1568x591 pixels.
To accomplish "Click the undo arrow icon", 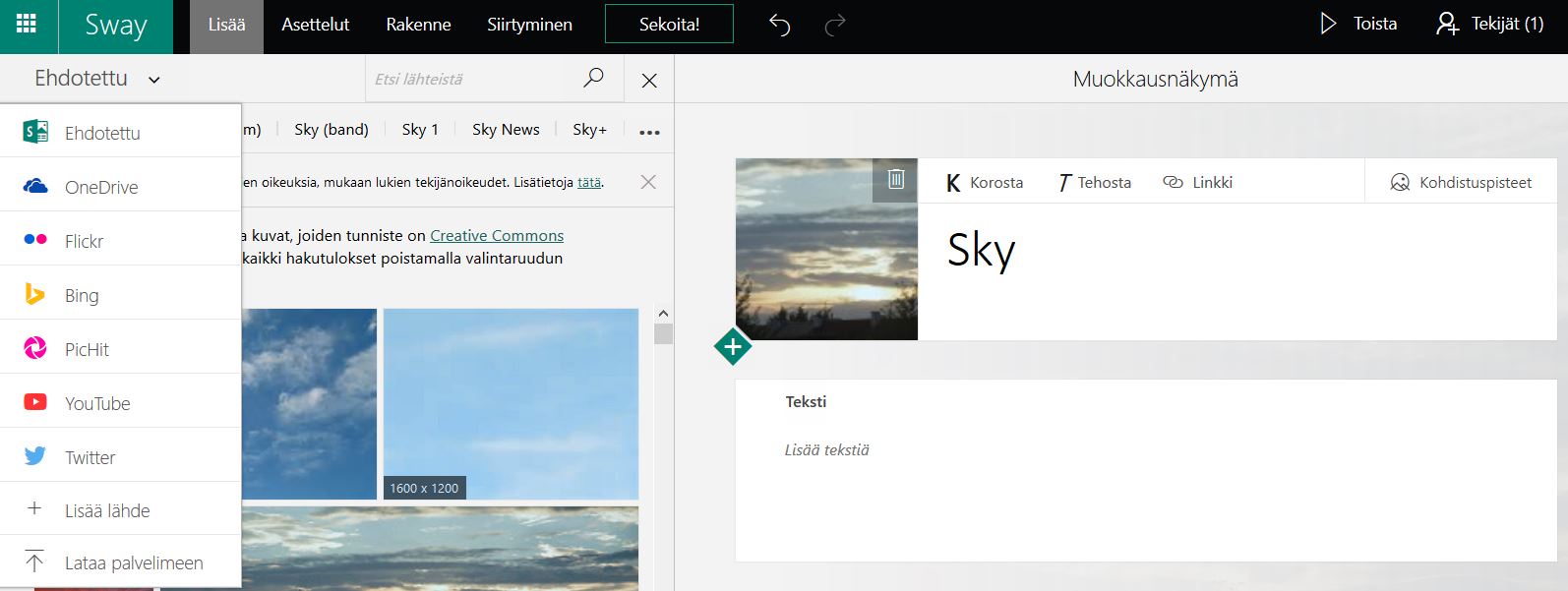I will point(779,25).
